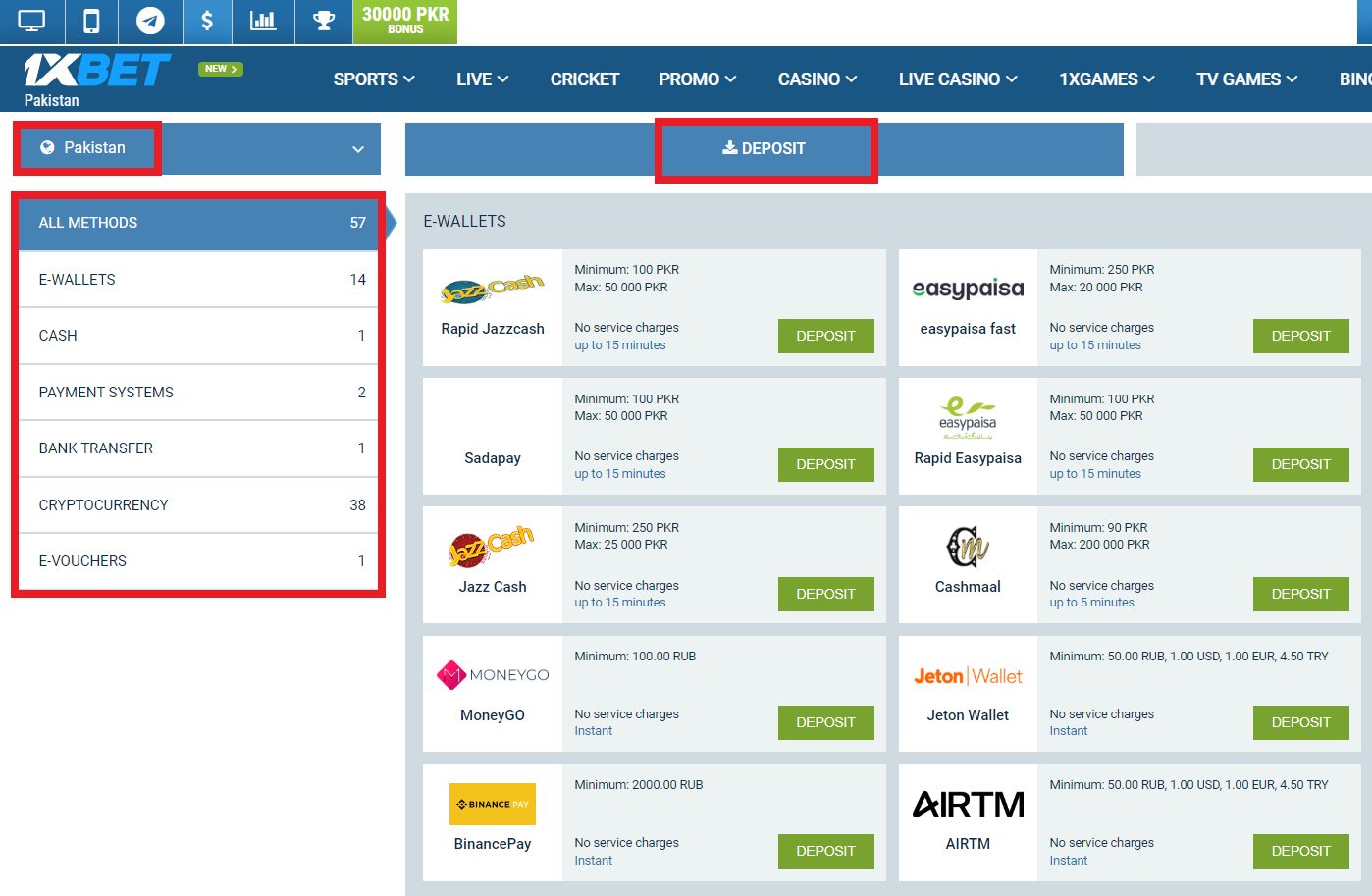Click the MoneyGO logo
Viewport: 1372px width, 896px height.
(x=492, y=675)
